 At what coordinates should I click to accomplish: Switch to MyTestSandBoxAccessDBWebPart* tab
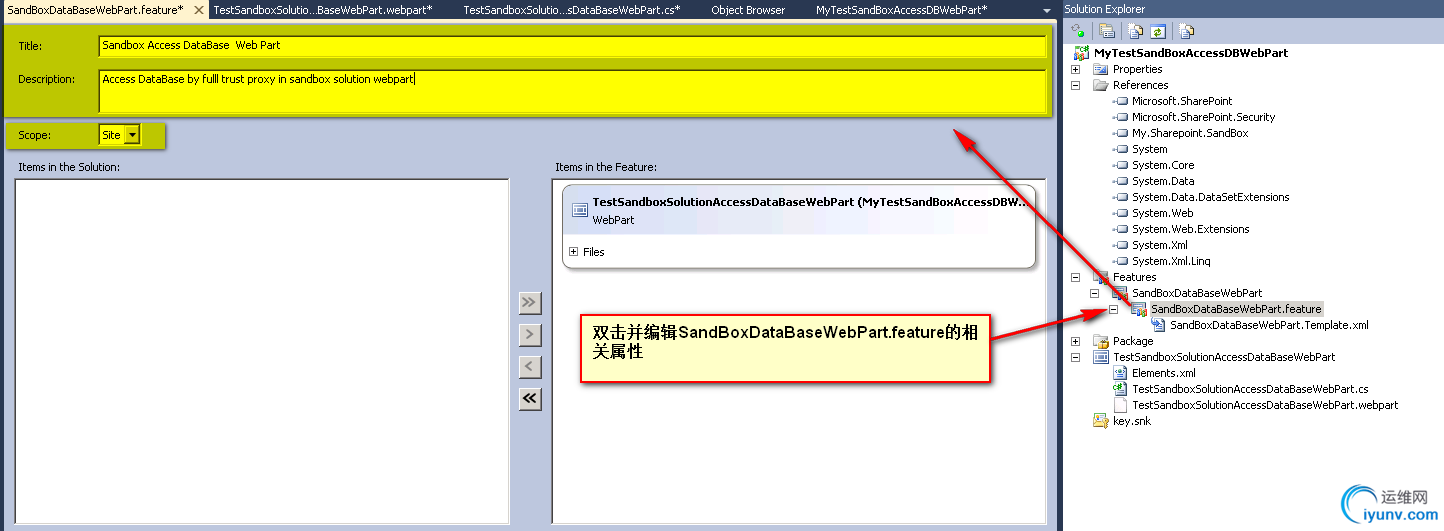(x=901, y=9)
